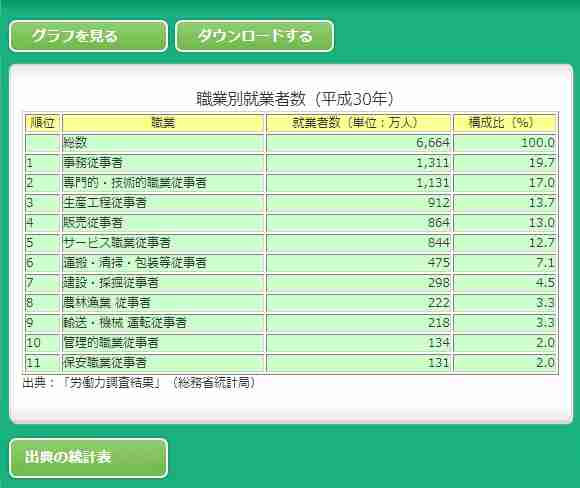Select the 就業者数 column header

point(358,123)
